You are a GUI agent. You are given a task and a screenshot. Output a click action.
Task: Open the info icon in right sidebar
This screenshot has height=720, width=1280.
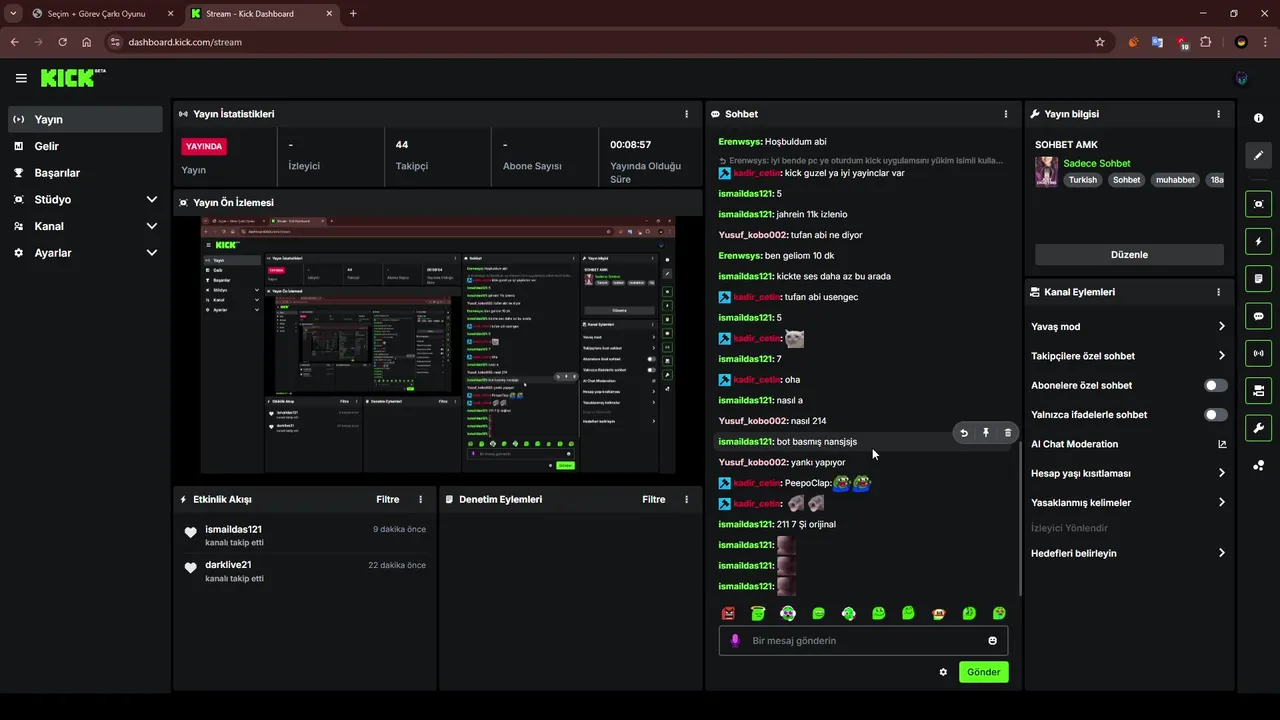[1258, 118]
